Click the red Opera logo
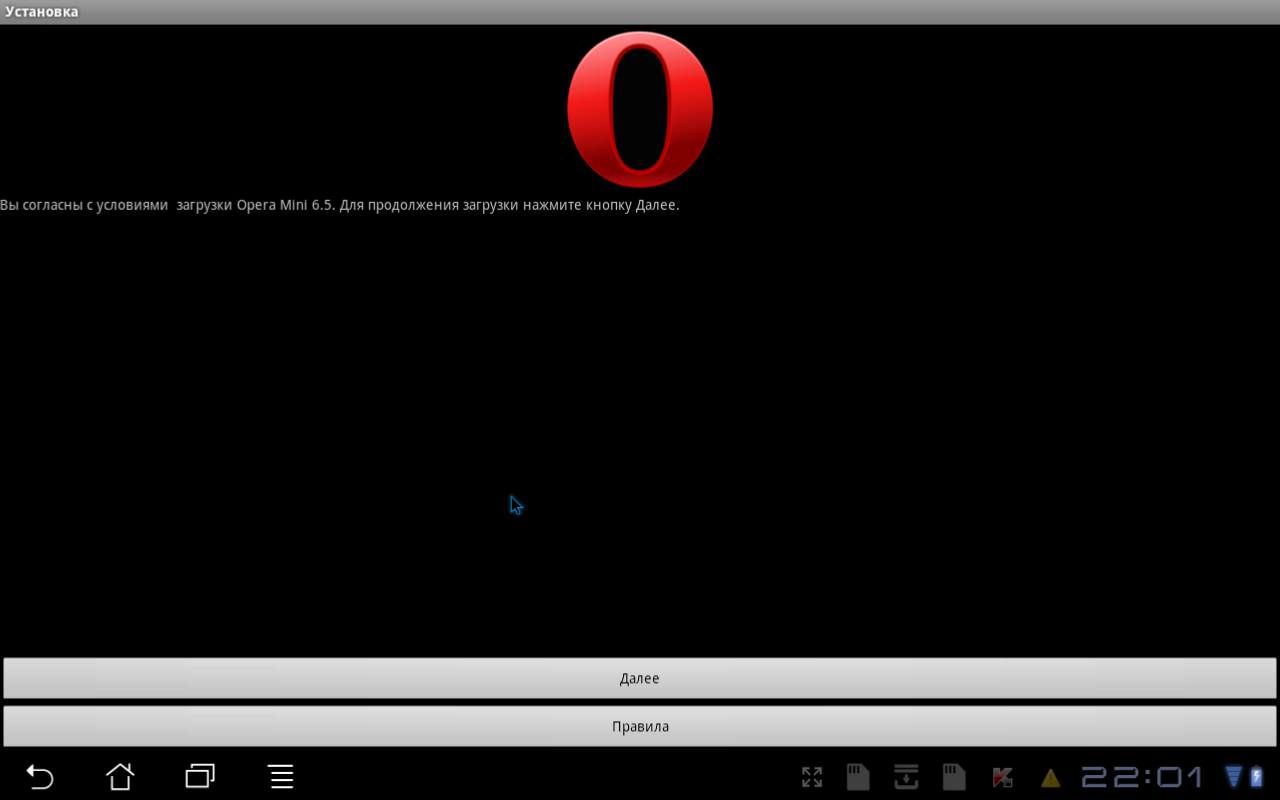 (x=640, y=109)
